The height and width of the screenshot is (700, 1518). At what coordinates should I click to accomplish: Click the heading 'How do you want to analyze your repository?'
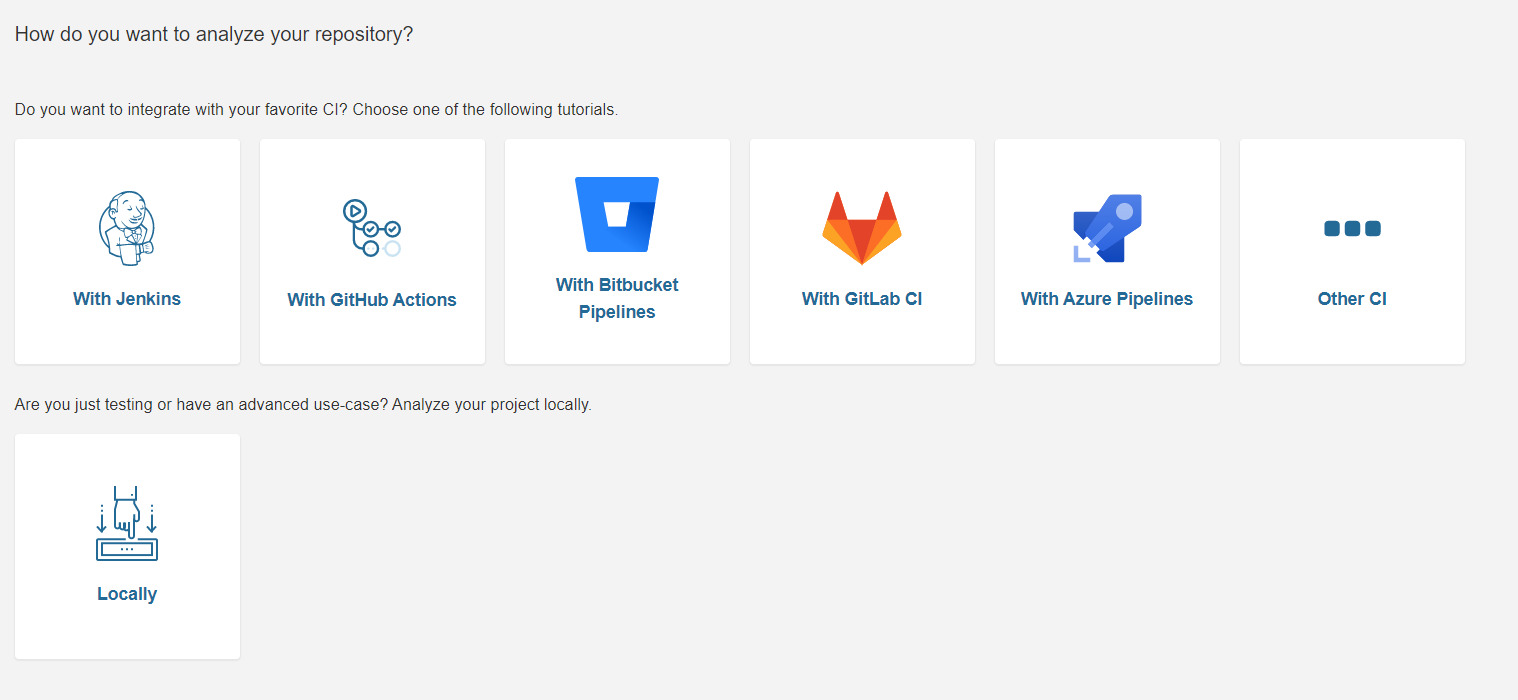[214, 34]
